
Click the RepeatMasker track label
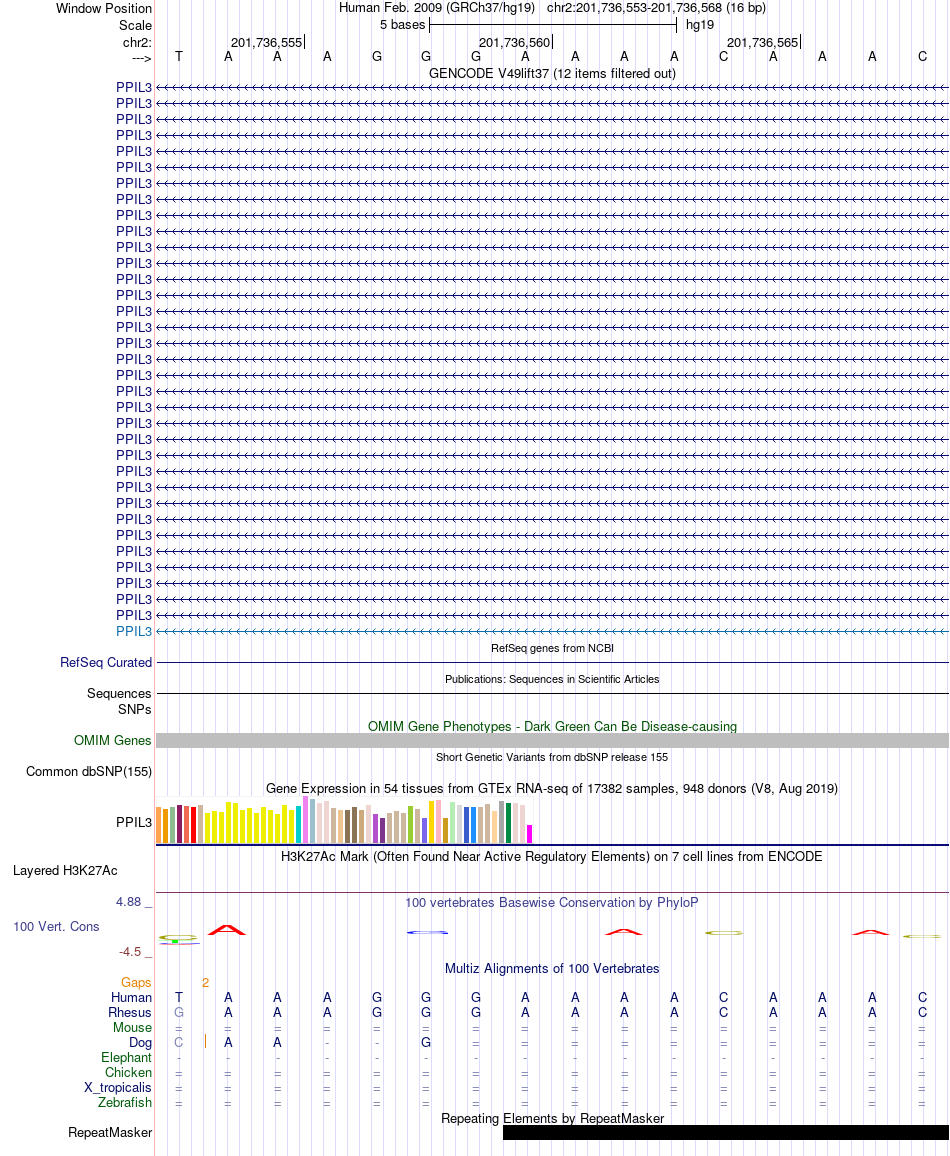[x=110, y=1132]
